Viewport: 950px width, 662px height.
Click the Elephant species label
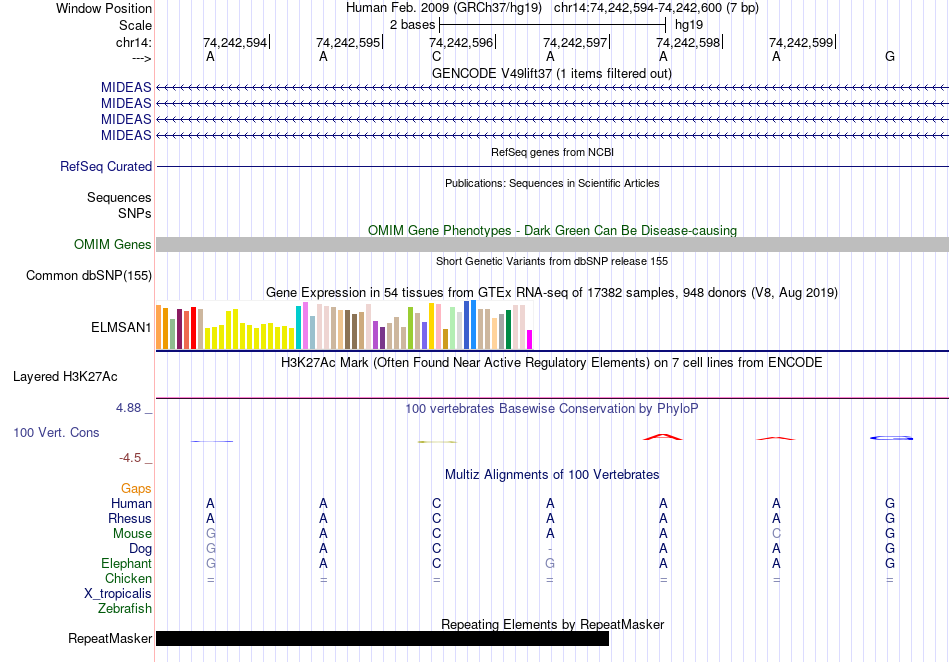click(126, 563)
